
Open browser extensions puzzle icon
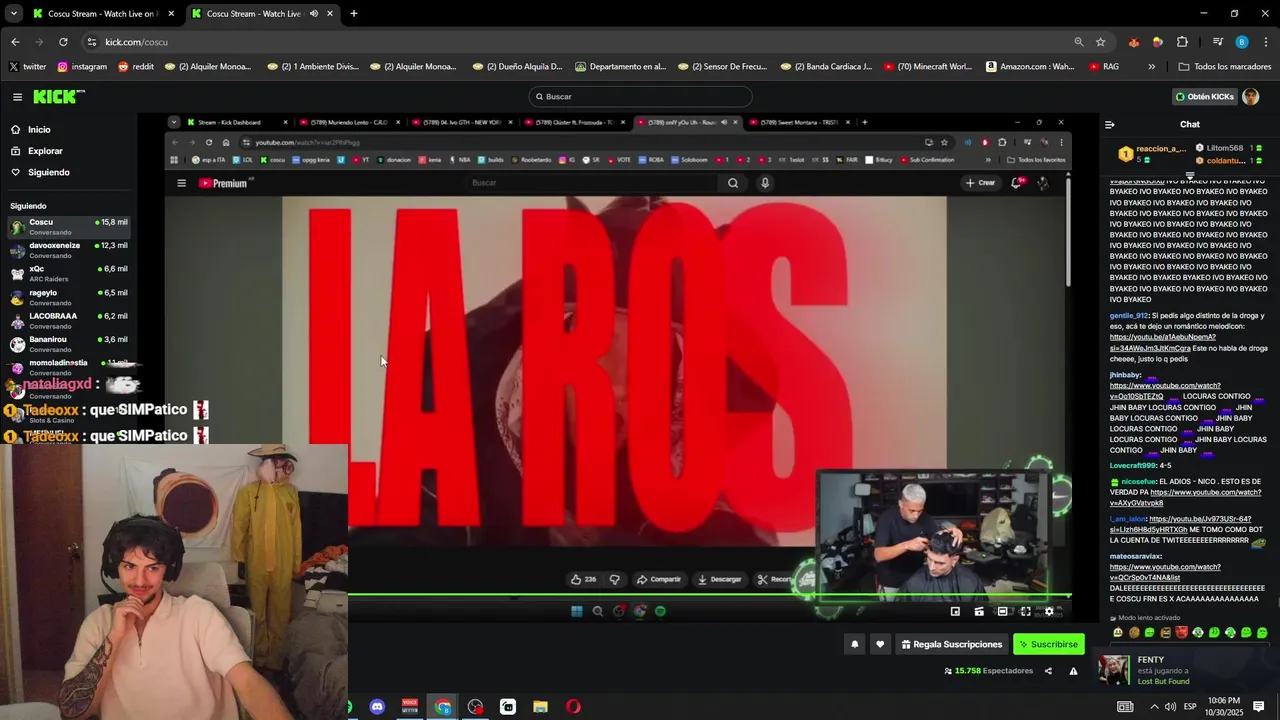coord(1182,42)
